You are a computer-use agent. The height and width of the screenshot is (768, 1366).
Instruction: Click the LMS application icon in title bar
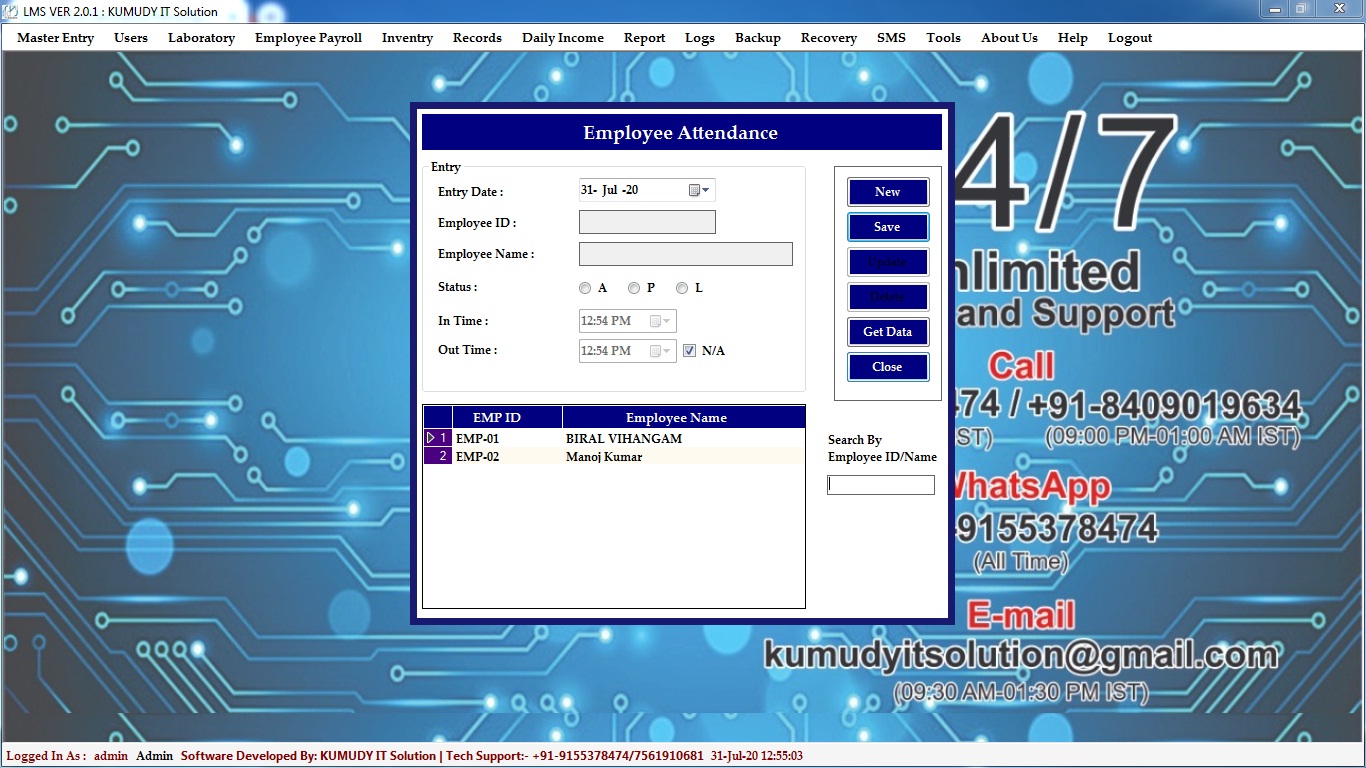click(11, 11)
